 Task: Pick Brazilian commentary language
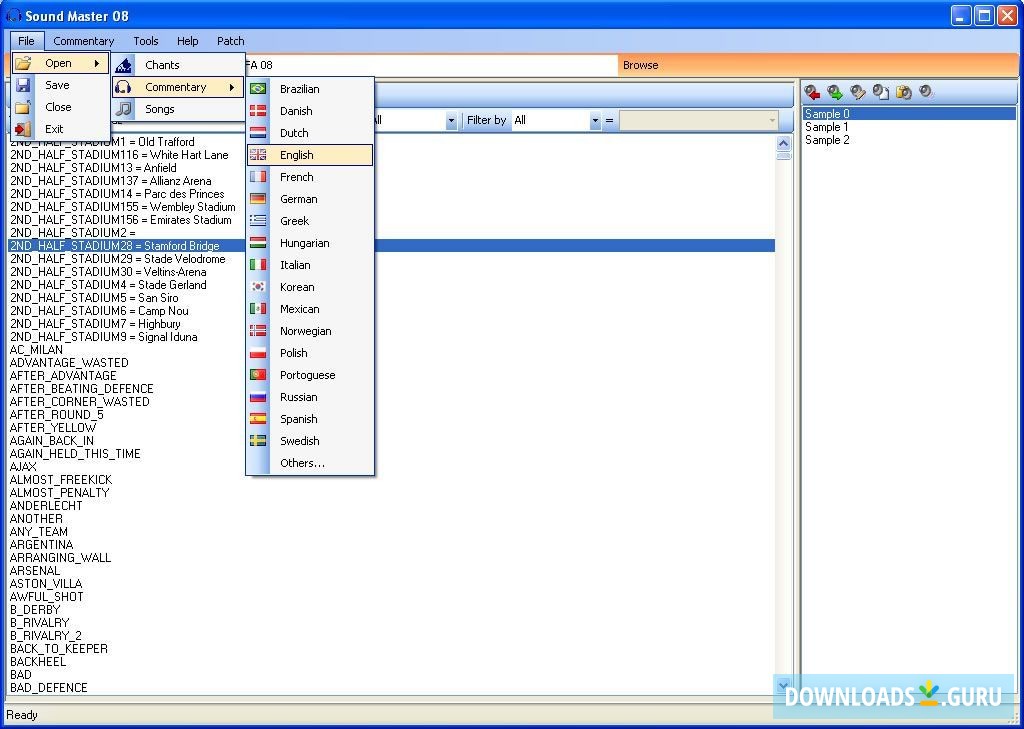[310, 89]
